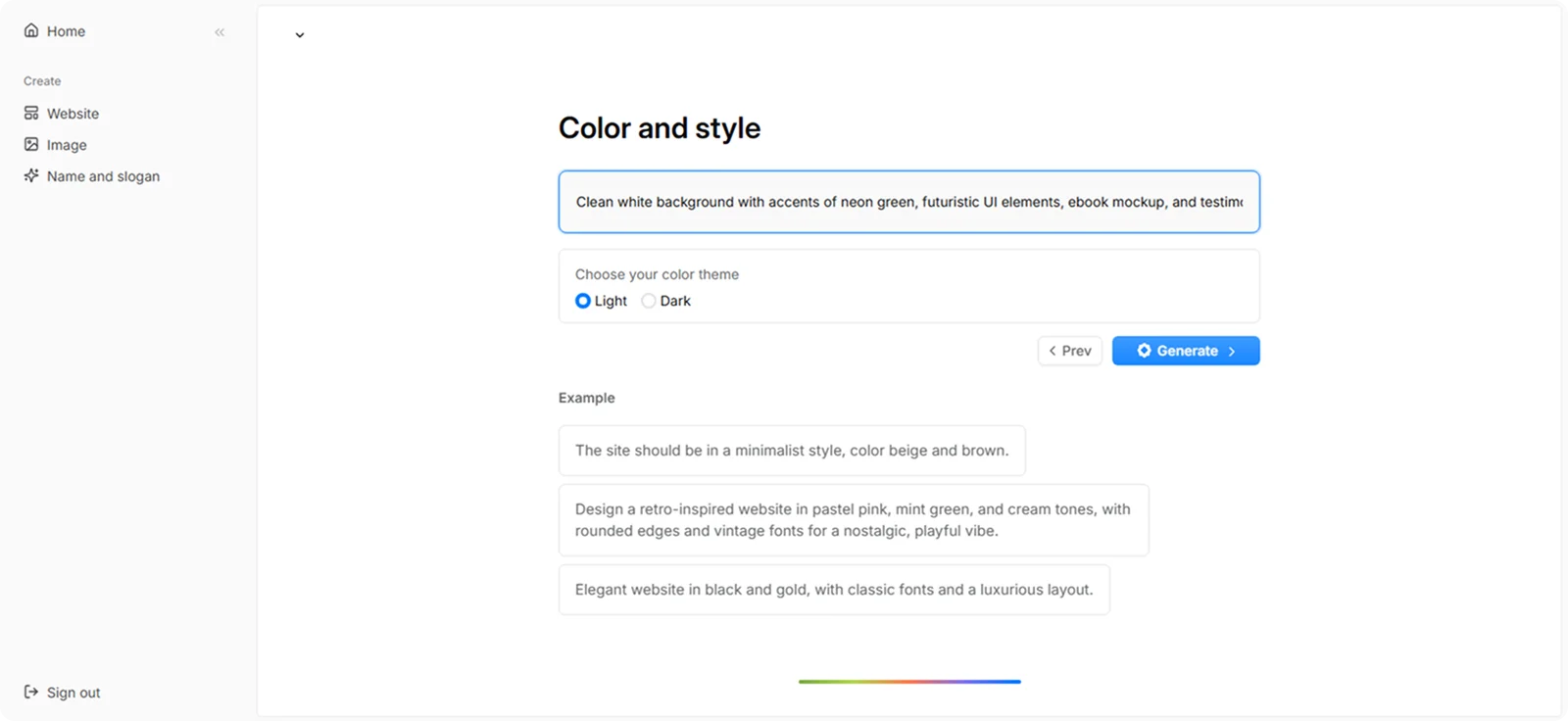Click the Image picture icon
1568x721 pixels.
[31, 144]
